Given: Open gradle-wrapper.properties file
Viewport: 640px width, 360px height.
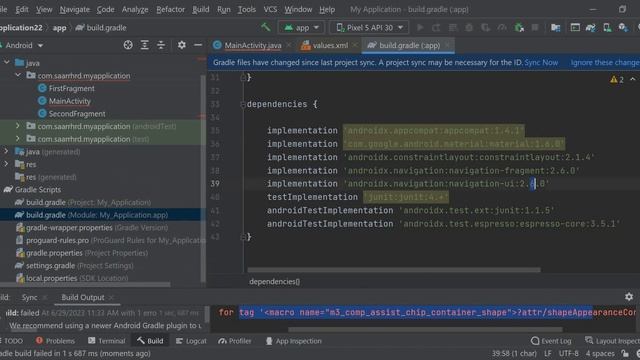Looking at the screenshot, I should tap(97, 227).
